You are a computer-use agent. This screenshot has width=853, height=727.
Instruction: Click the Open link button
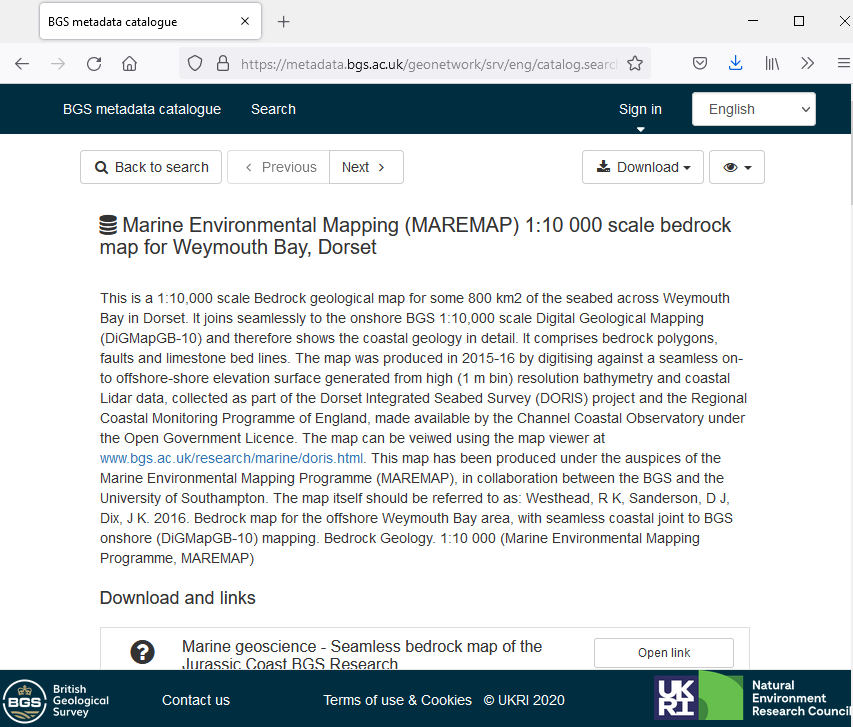(663, 652)
